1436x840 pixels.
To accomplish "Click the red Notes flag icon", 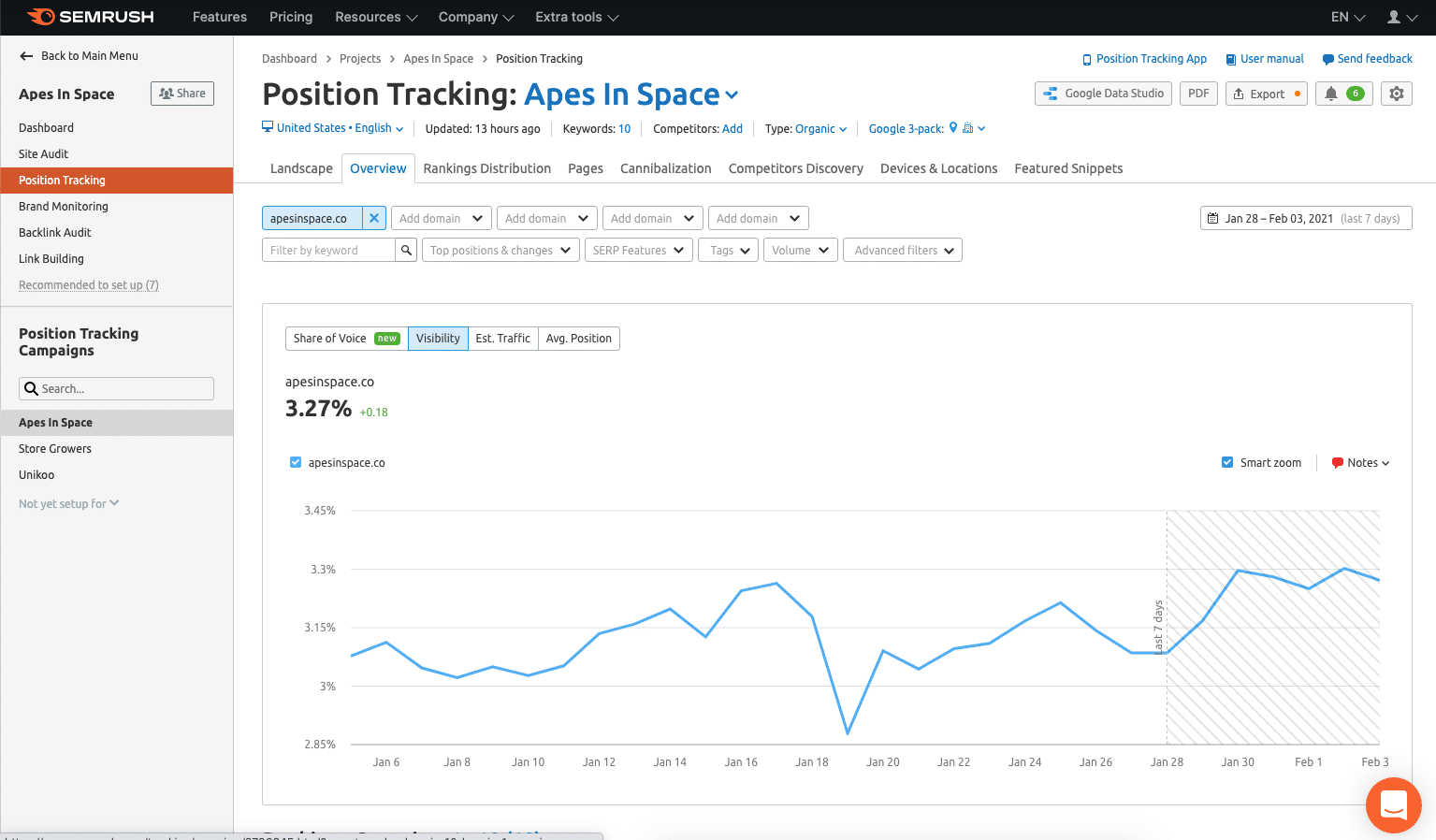I will [1338, 463].
